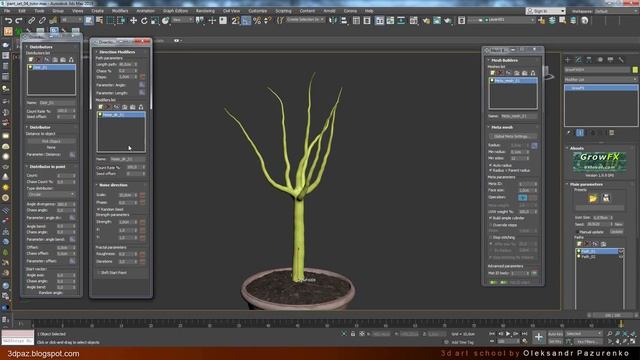Image resolution: width=640 pixels, height=360 pixels.
Task: Open the File menu
Action: 7,11
